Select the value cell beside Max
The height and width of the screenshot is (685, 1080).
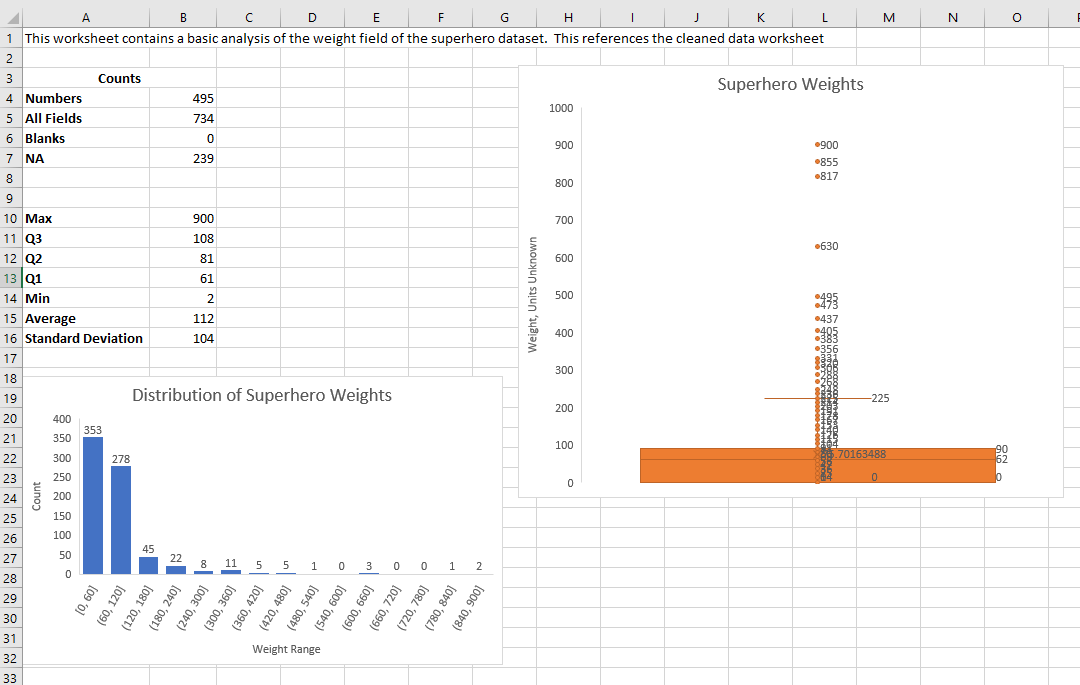tap(183, 218)
